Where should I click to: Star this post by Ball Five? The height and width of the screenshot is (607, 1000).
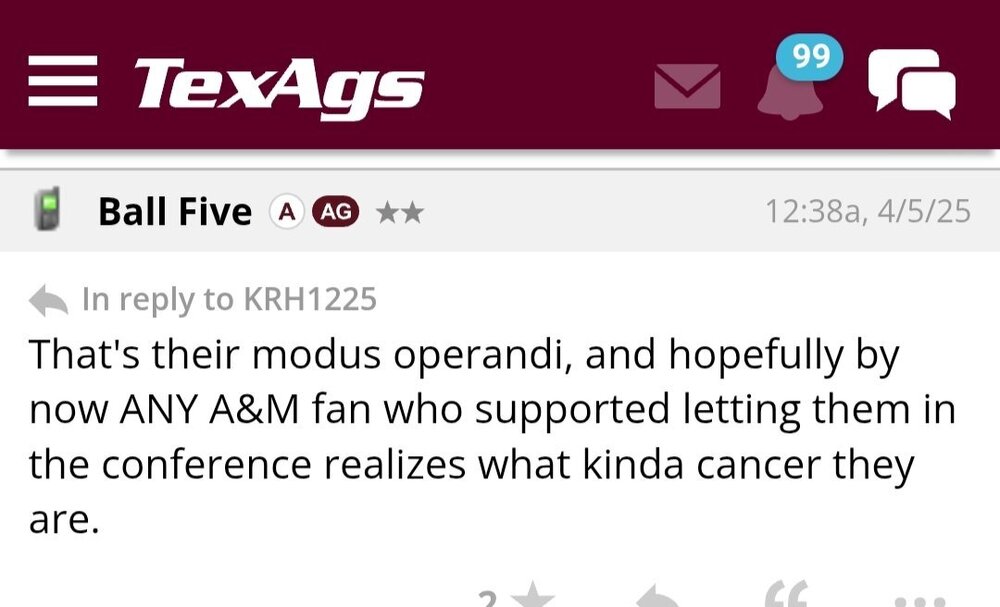click(x=533, y=599)
